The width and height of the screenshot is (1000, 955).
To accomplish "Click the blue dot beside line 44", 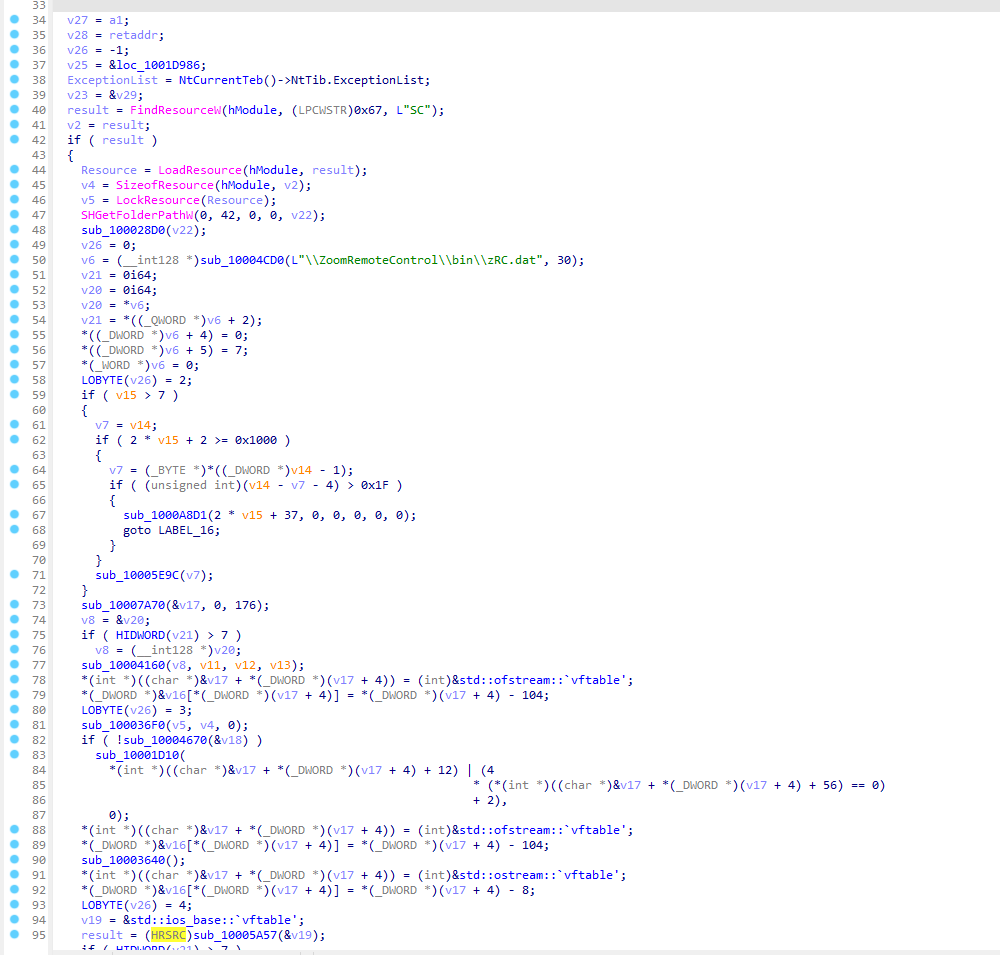I will (x=13, y=170).
